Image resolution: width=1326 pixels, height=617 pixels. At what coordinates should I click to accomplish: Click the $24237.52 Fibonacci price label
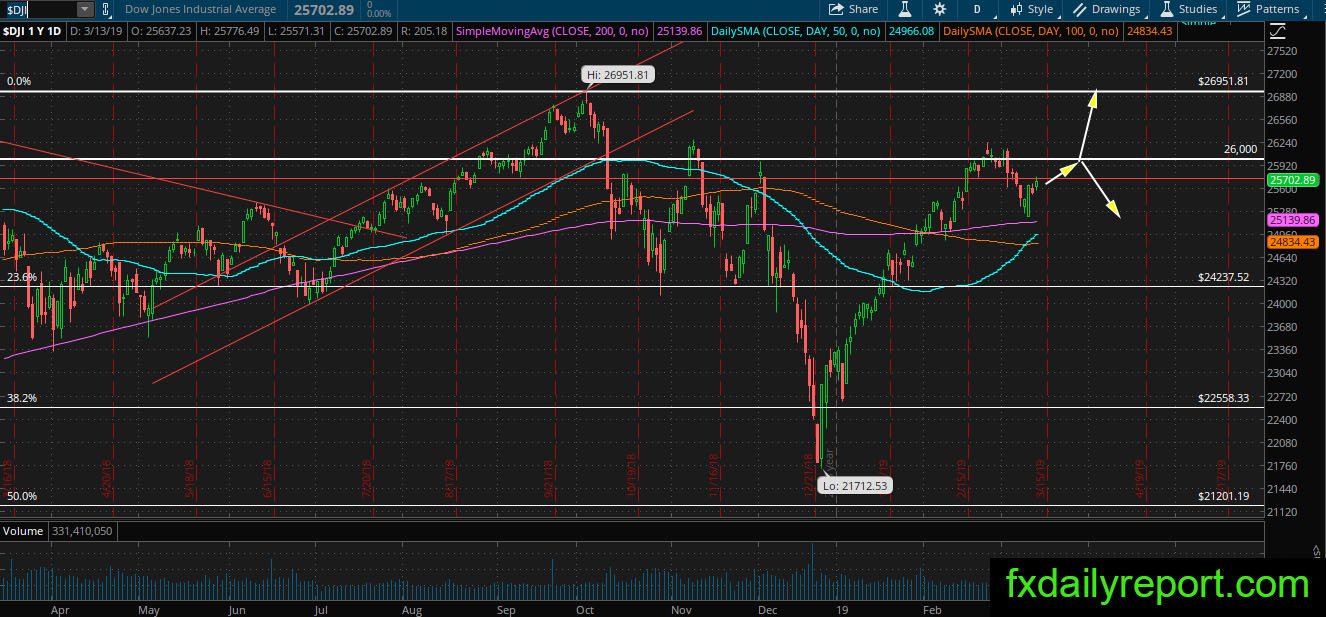(x=1224, y=277)
